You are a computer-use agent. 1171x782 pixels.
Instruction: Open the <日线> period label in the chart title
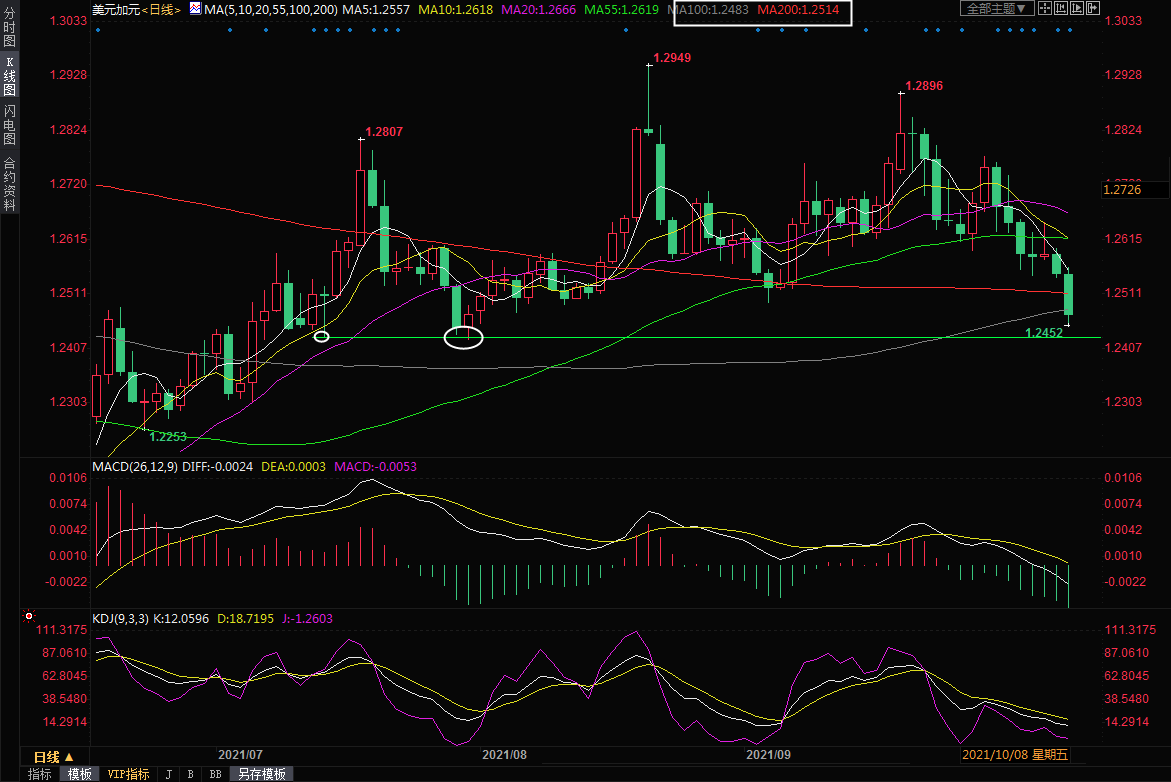point(161,9)
